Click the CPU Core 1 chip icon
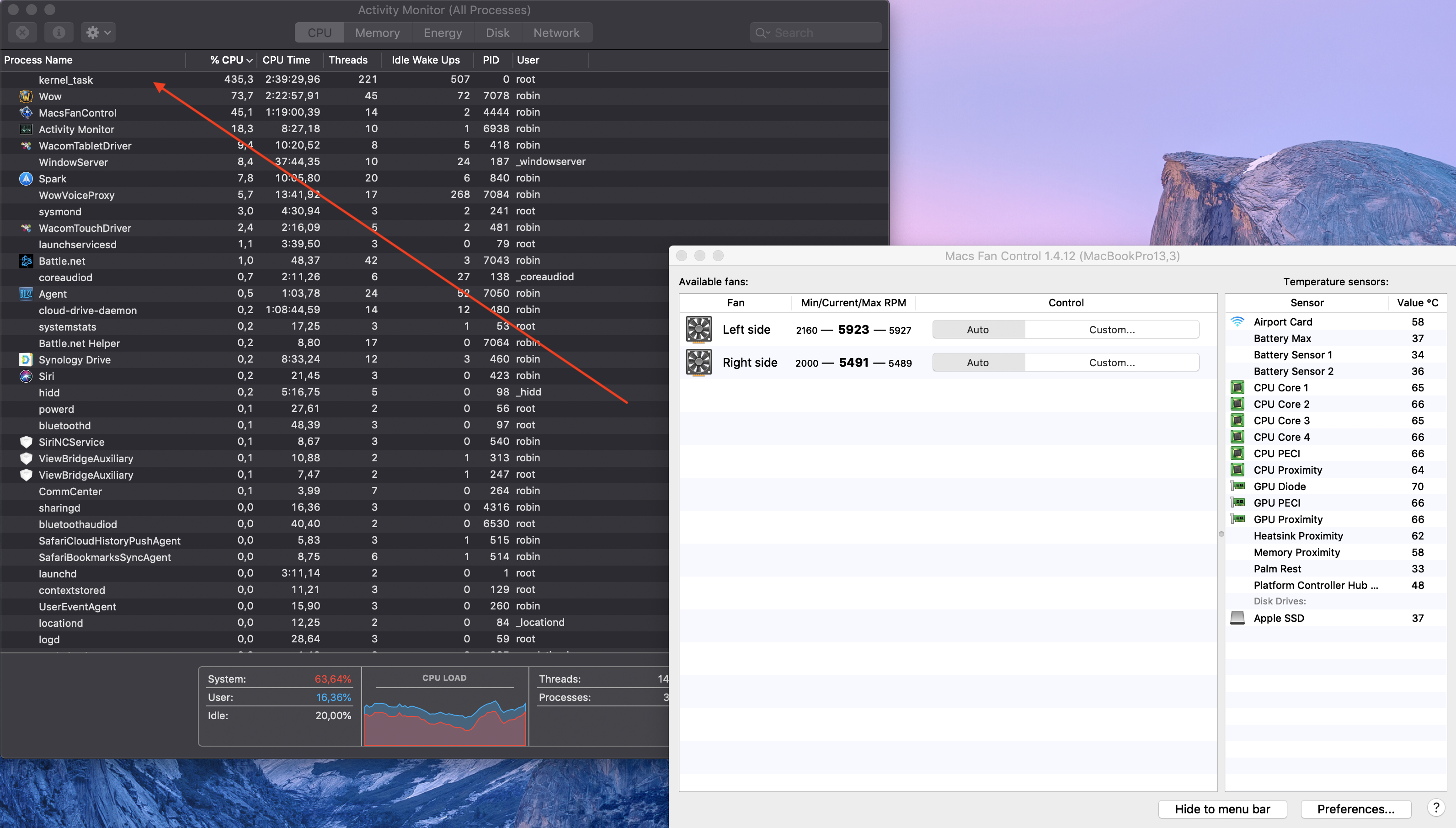The image size is (1456, 828). [1237, 388]
